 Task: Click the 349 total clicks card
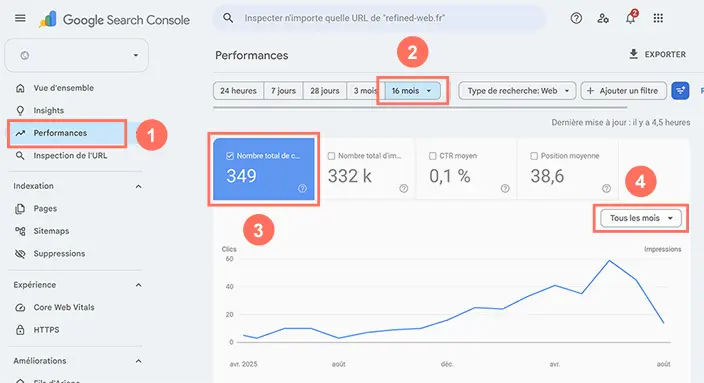pos(264,169)
